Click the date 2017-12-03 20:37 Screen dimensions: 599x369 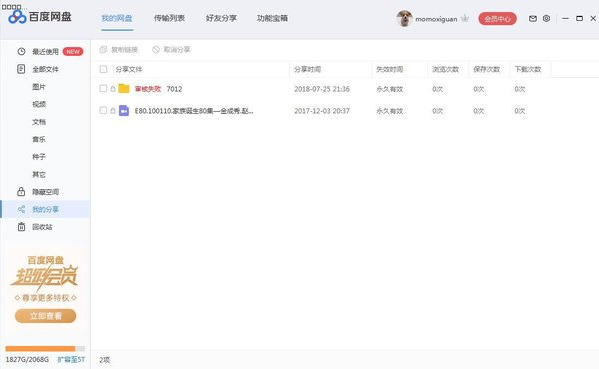322,111
